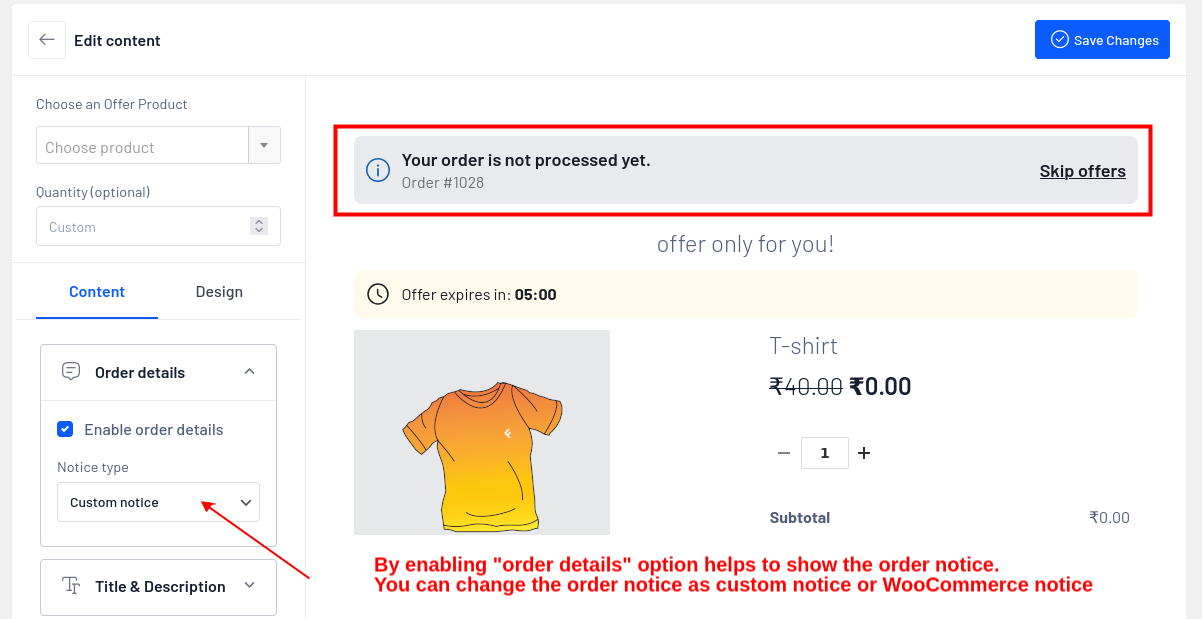Click the Title & Description text icon
1202x619 pixels.
(71, 586)
